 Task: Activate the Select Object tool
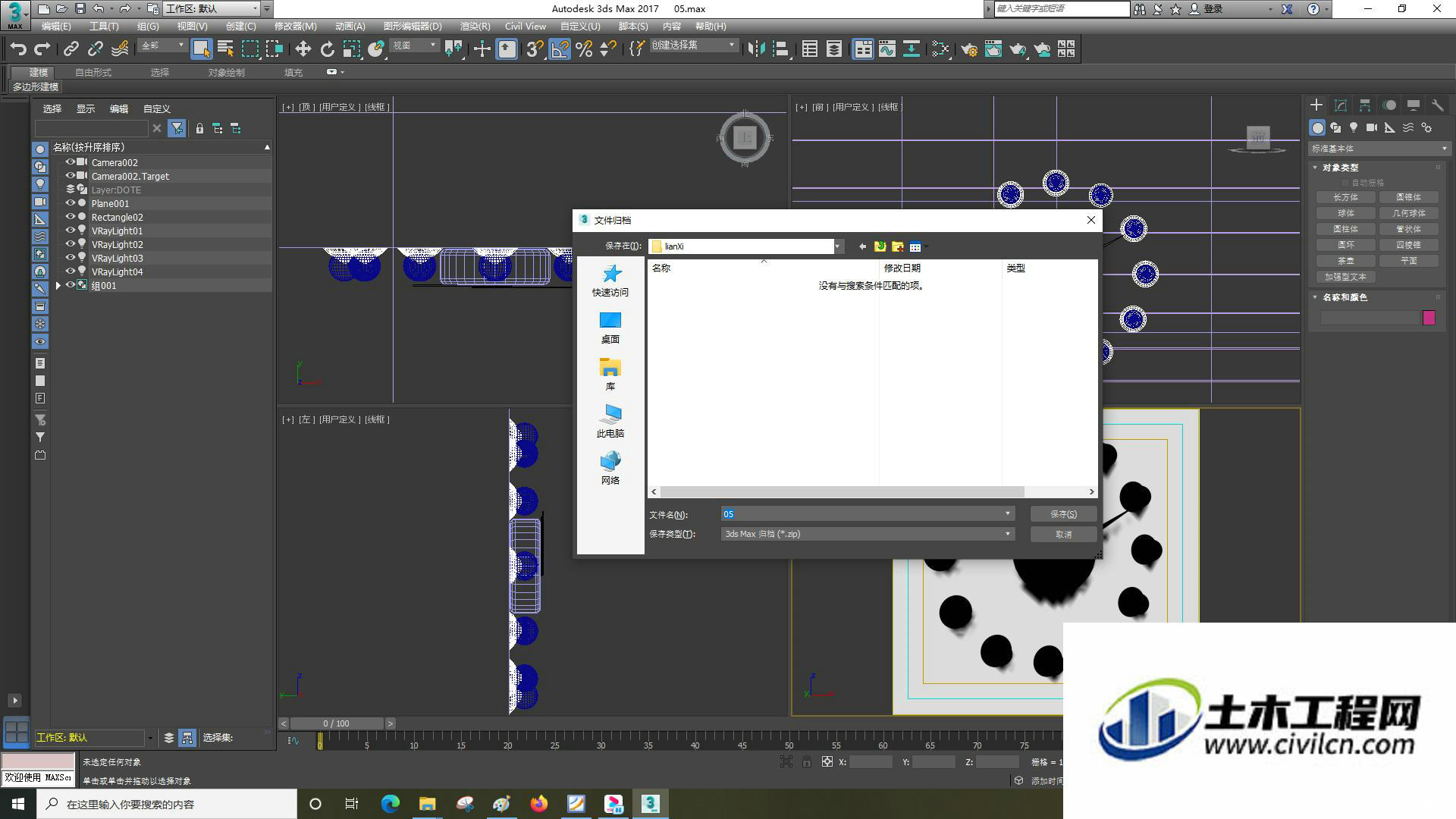pos(201,49)
